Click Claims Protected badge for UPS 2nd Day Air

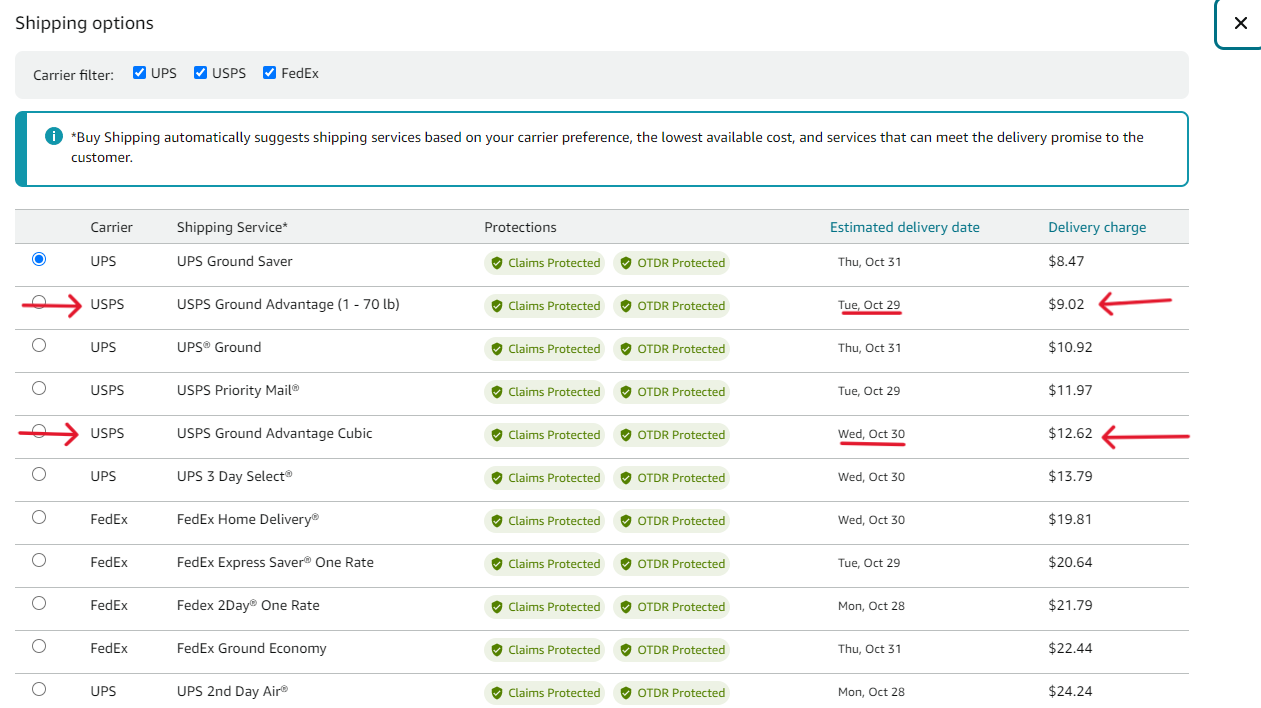pos(545,693)
